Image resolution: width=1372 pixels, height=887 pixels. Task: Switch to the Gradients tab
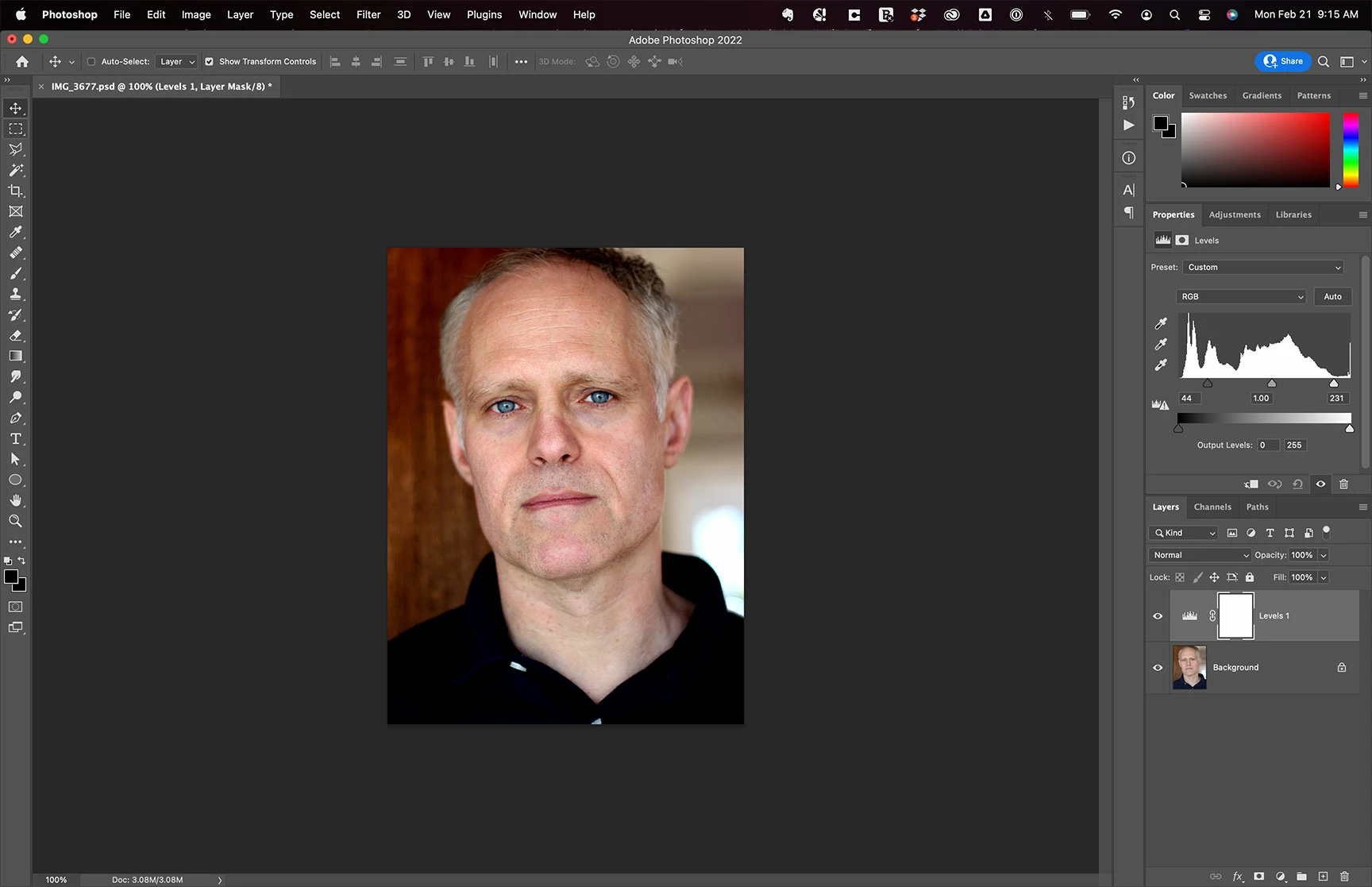[x=1262, y=95]
